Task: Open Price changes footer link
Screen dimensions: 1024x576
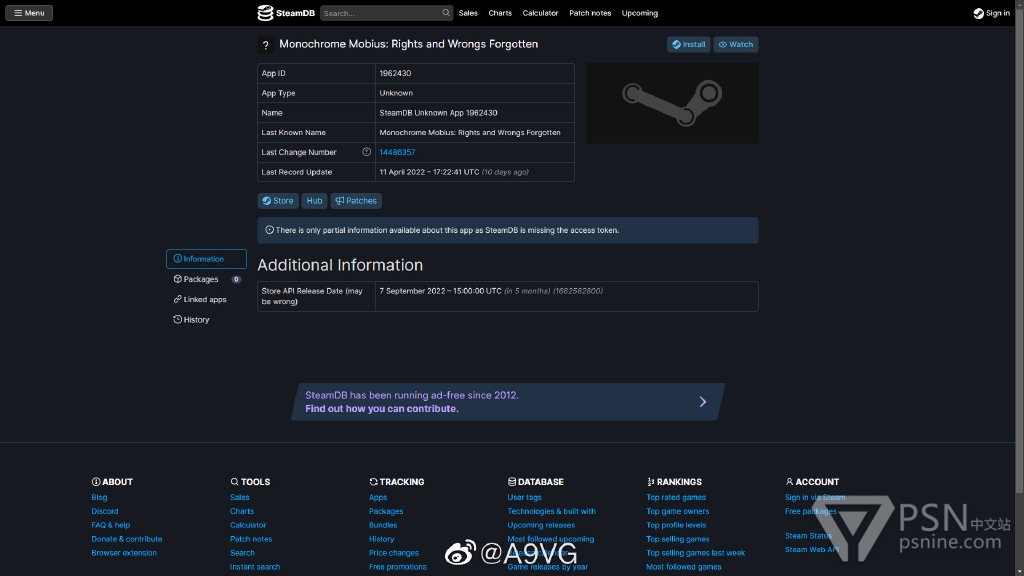Action: [x=394, y=552]
